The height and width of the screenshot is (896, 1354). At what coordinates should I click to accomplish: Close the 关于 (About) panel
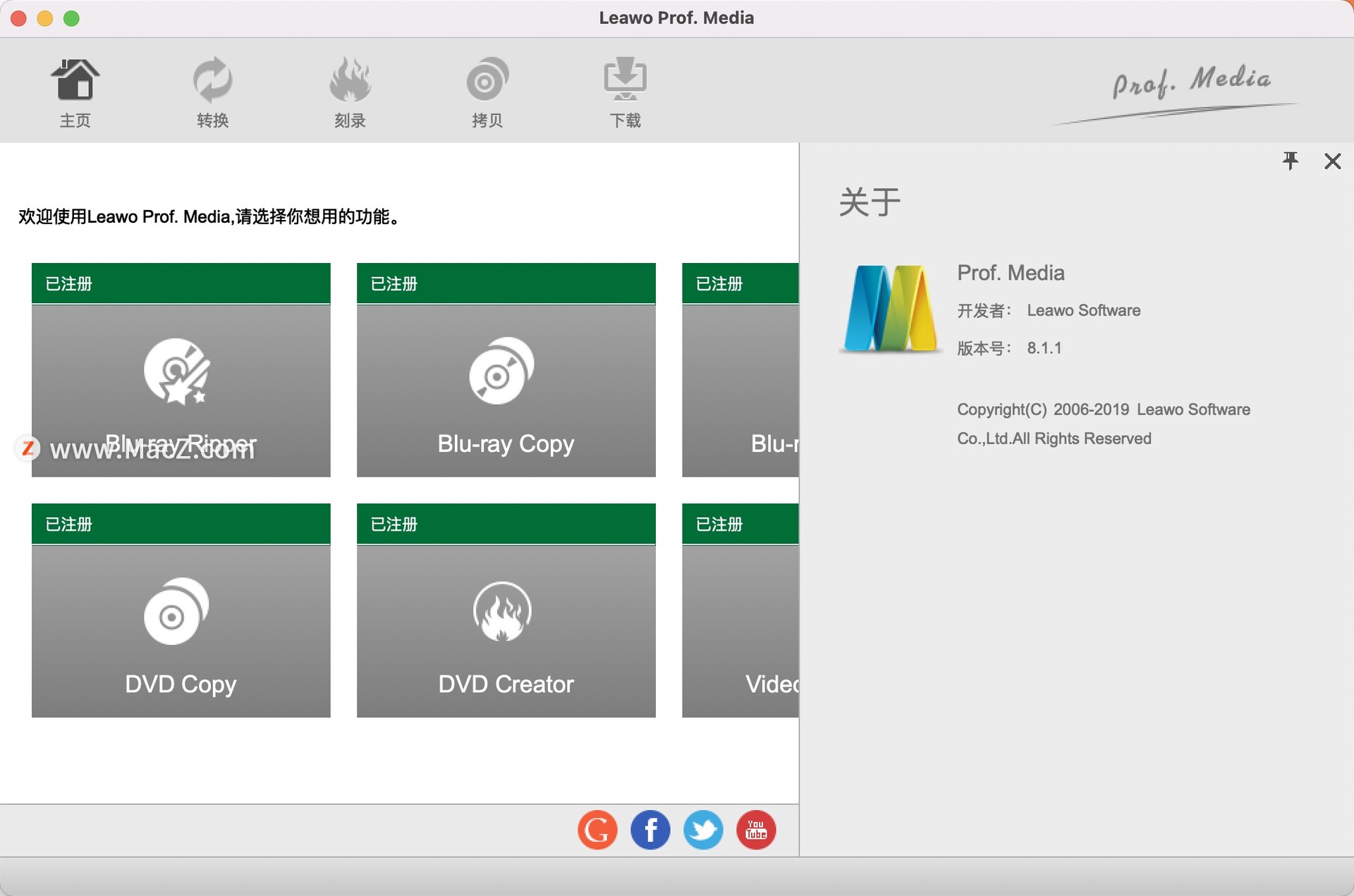tap(1332, 161)
